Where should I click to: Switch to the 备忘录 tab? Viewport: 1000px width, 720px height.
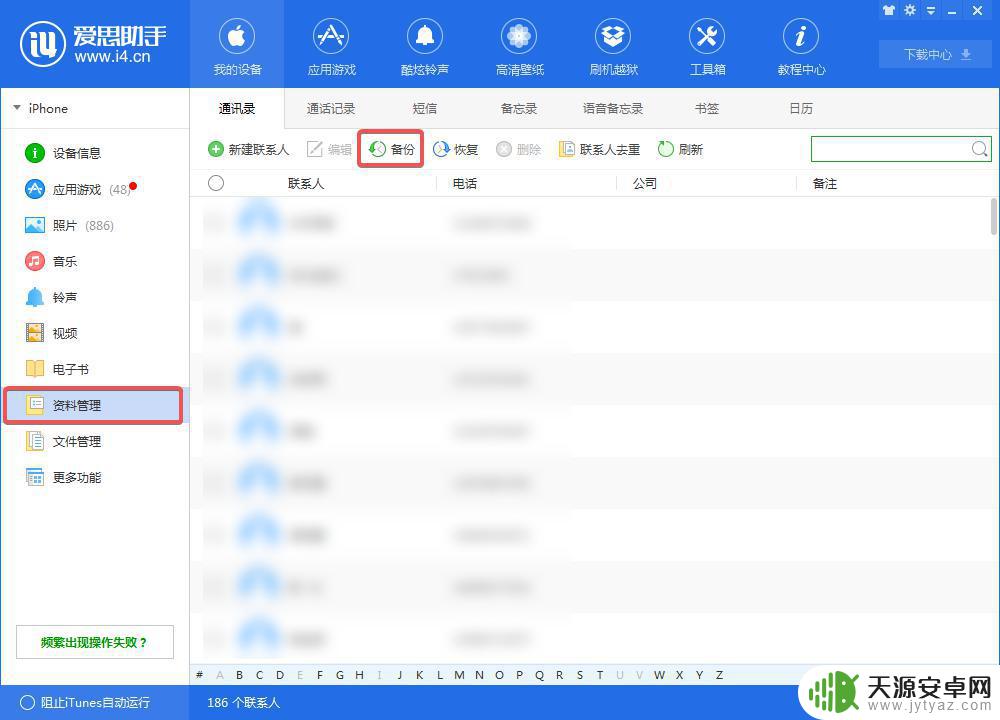point(518,108)
